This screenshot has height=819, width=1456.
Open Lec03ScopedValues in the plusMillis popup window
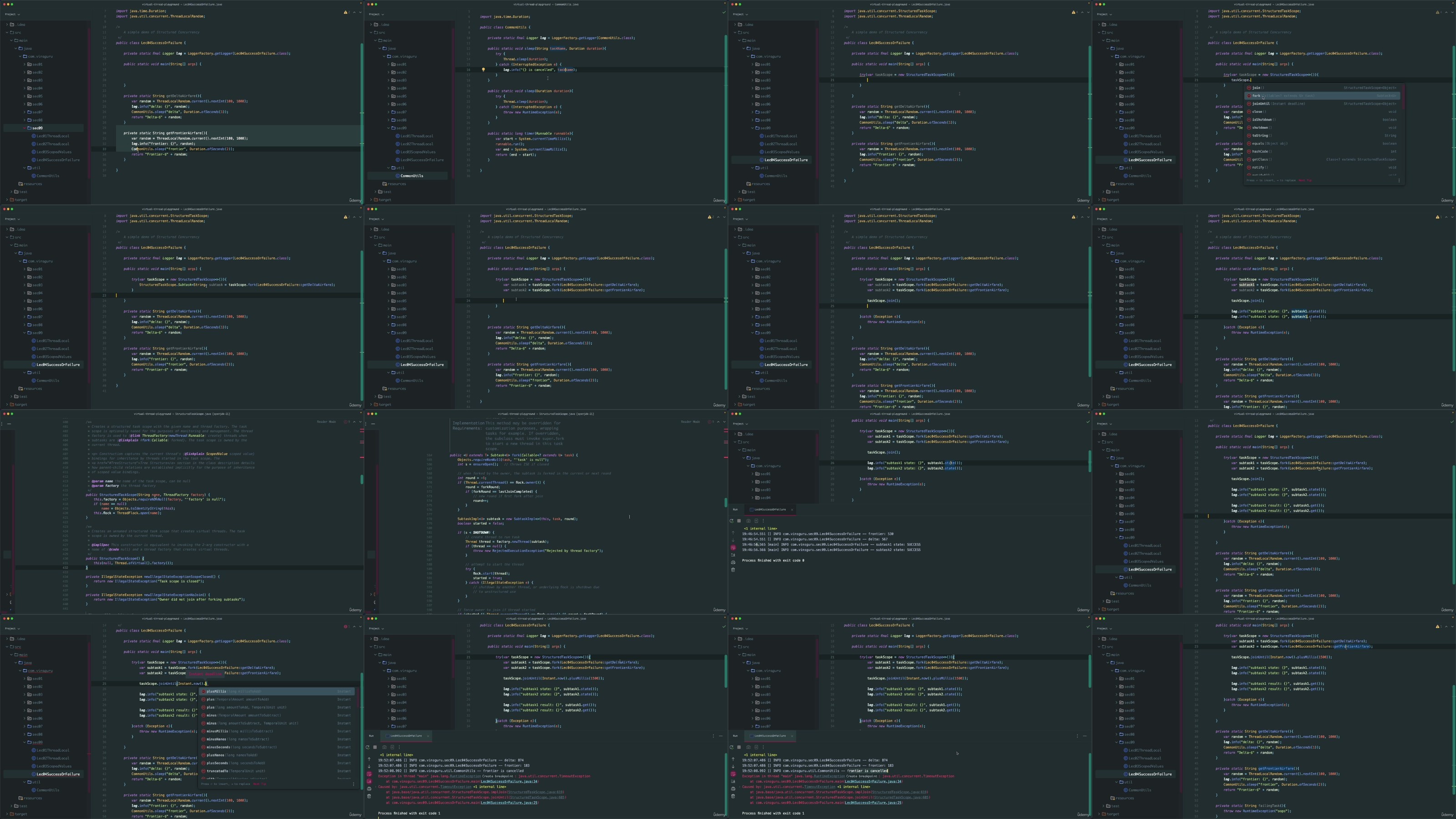[52, 766]
